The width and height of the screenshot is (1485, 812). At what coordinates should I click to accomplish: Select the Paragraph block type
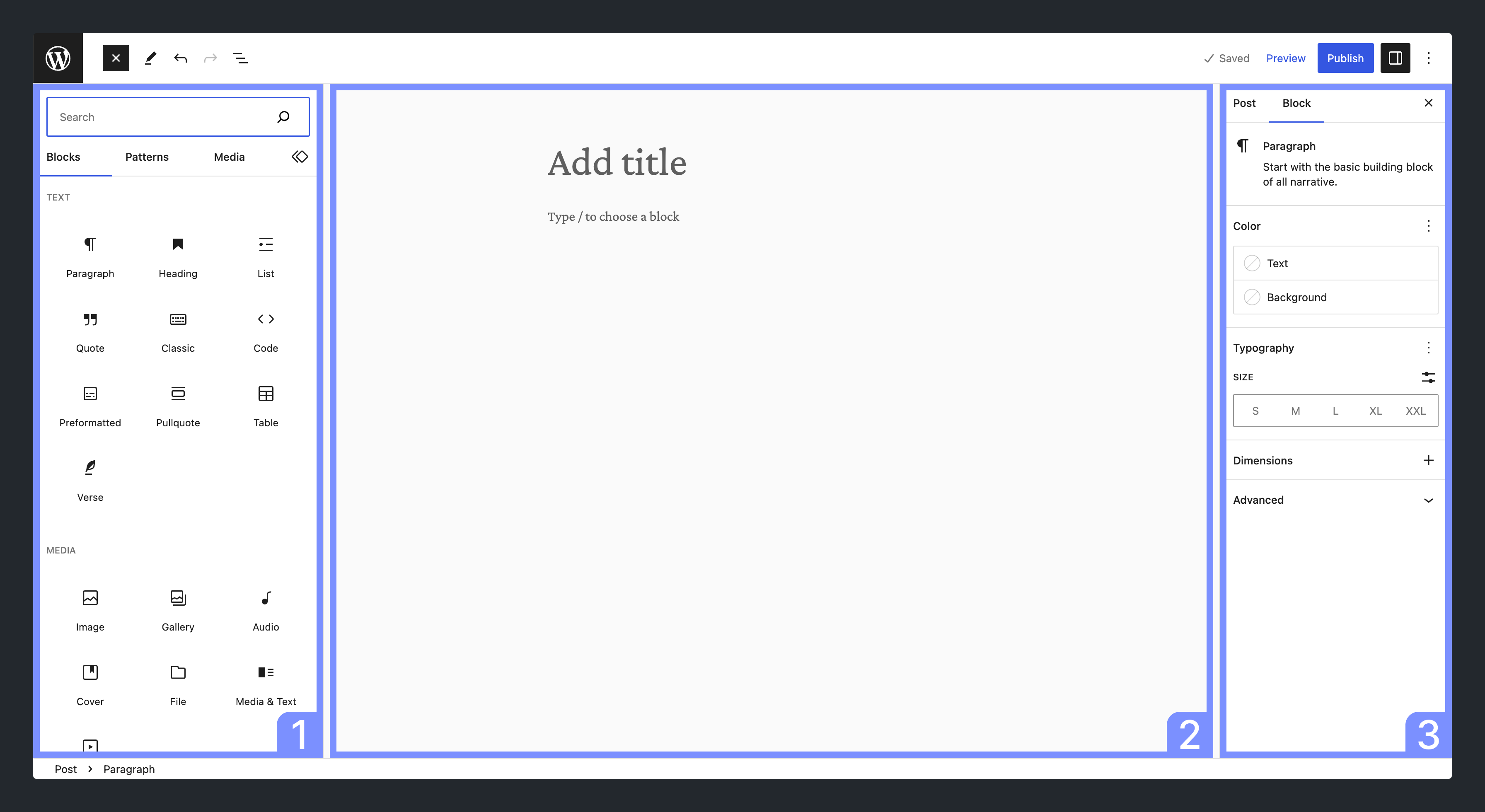[x=90, y=255]
